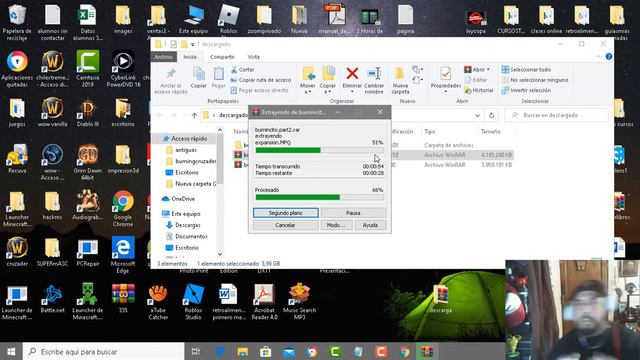Select CyberLink PowerDVD 16 desktop icon
This screenshot has height=360, width=640.
coord(123,69)
